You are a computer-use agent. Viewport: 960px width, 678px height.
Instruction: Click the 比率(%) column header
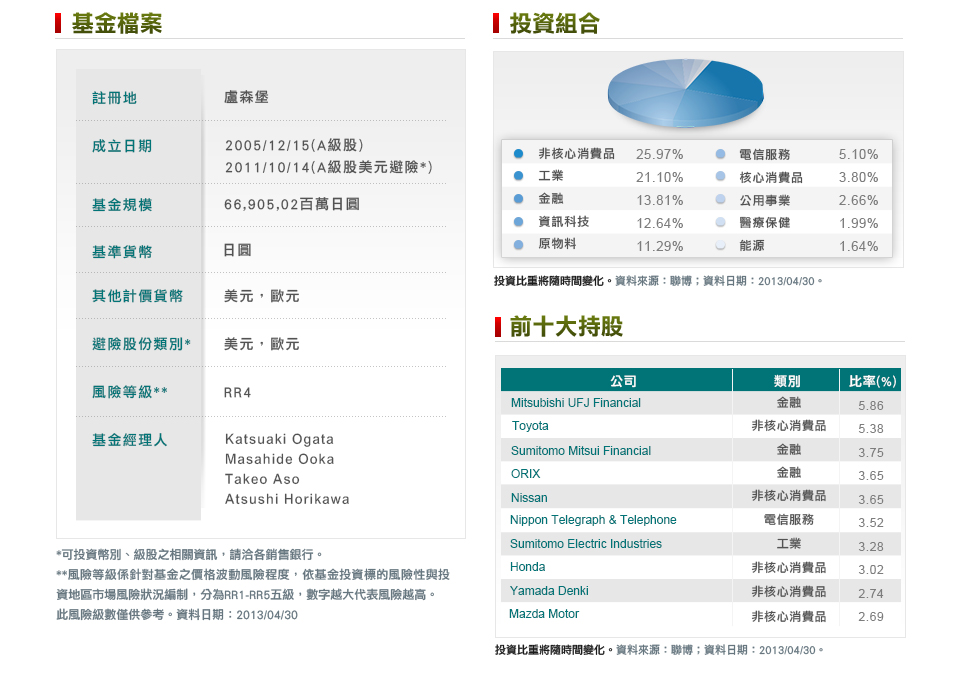tap(872, 381)
